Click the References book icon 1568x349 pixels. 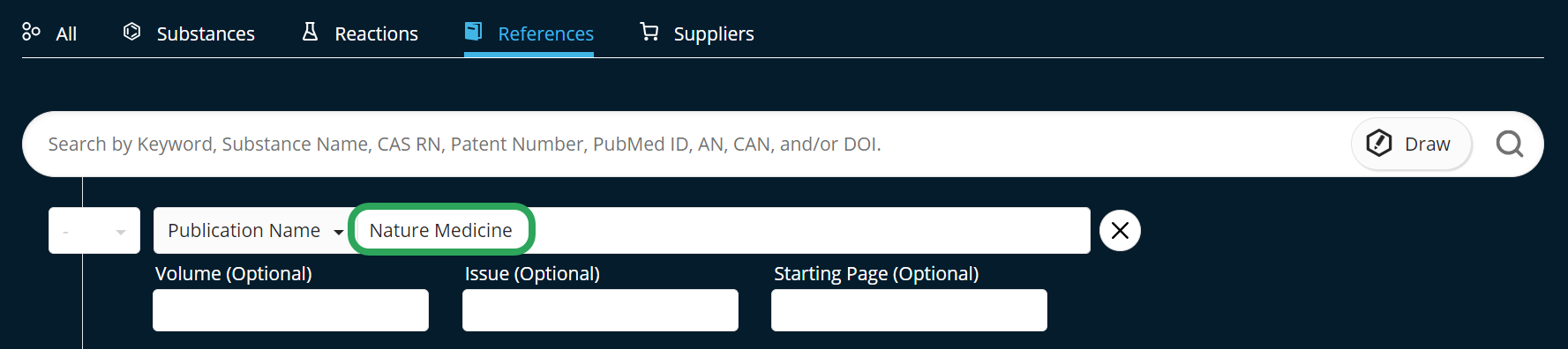474,32
